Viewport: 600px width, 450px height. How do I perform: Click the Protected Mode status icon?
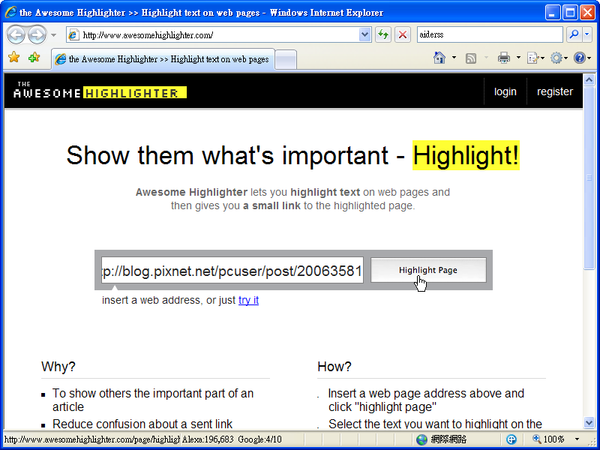[x=511, y=439]
